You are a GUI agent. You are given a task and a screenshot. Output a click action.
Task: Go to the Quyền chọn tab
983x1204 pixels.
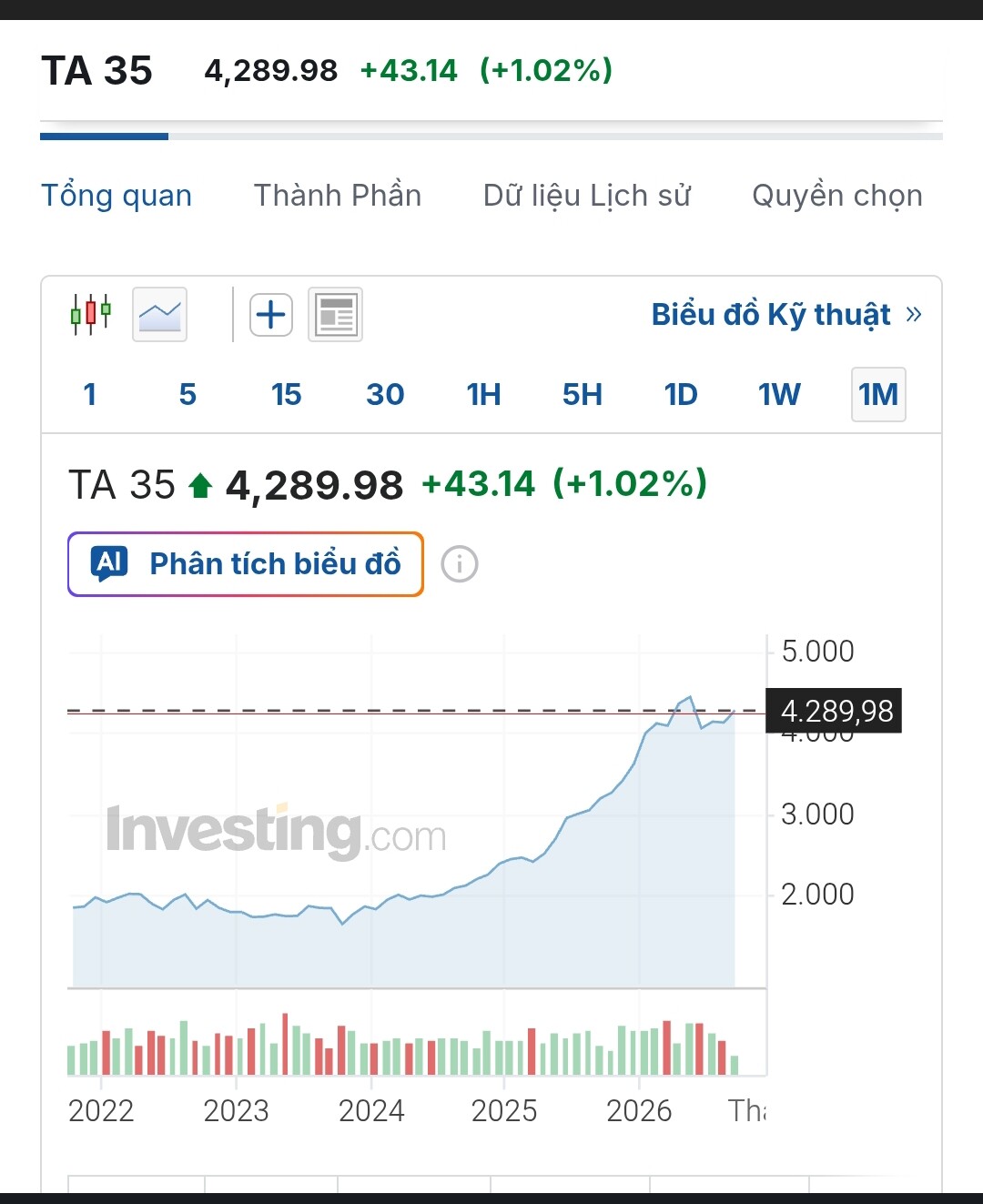[x=837, y=196]
